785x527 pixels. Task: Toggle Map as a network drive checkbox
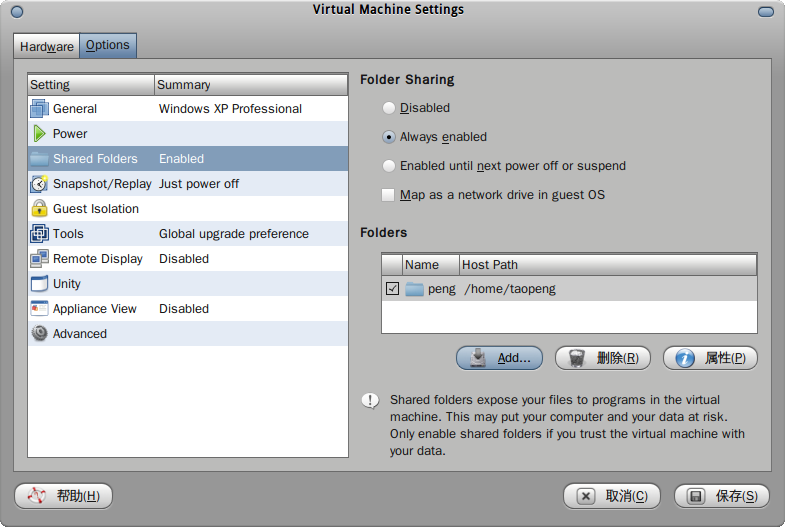coord(388,195)
